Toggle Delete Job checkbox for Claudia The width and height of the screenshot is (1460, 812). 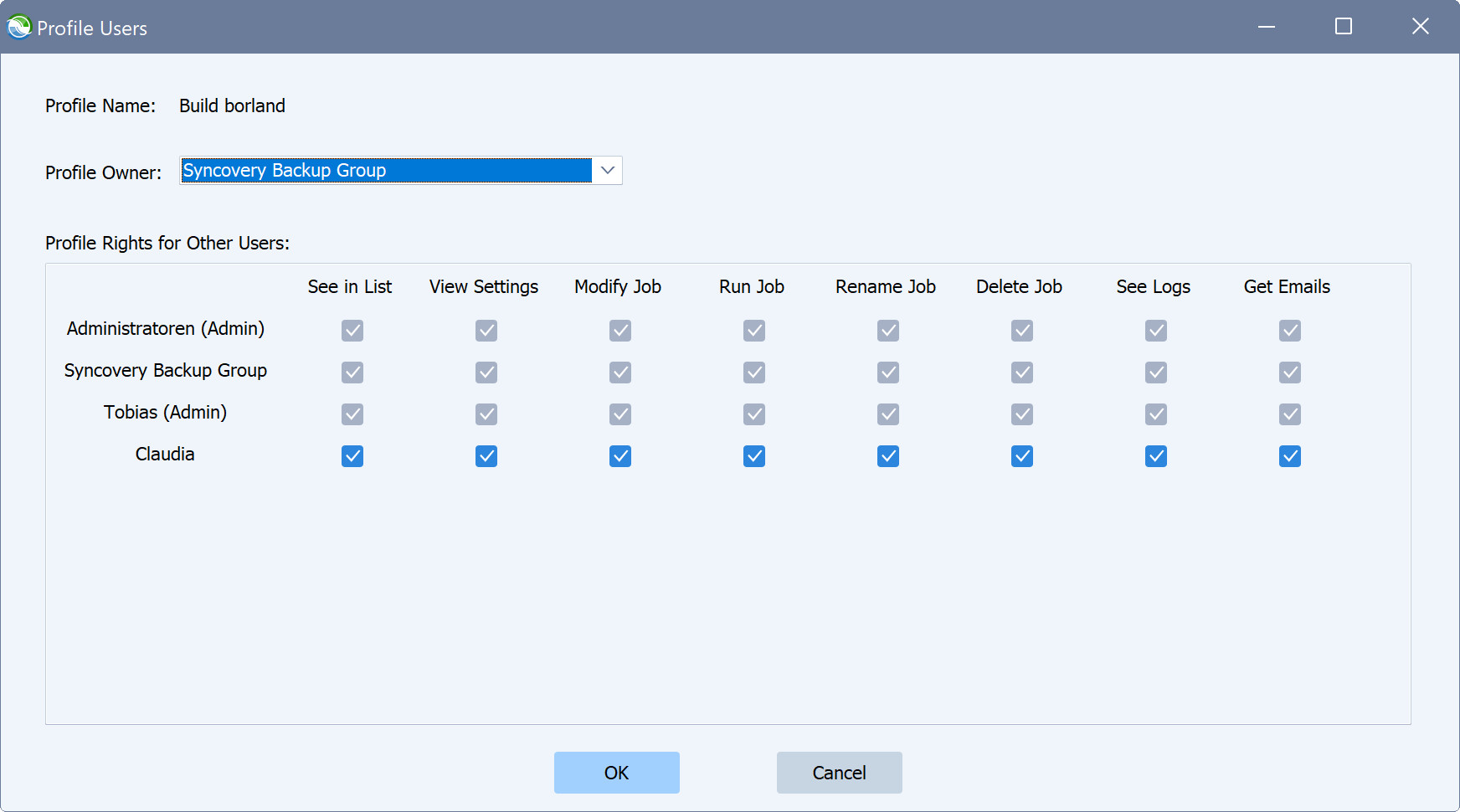click(x=1021, y=456)
